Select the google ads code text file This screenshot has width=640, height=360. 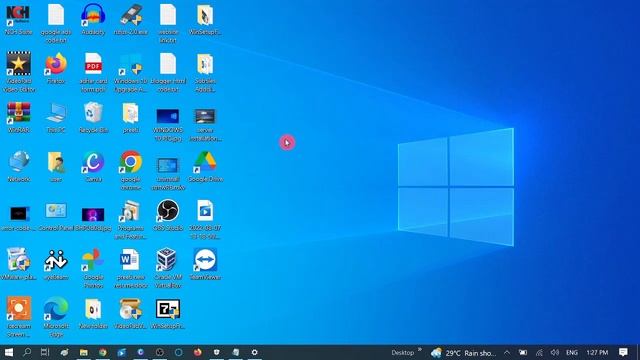coord(56,24)
